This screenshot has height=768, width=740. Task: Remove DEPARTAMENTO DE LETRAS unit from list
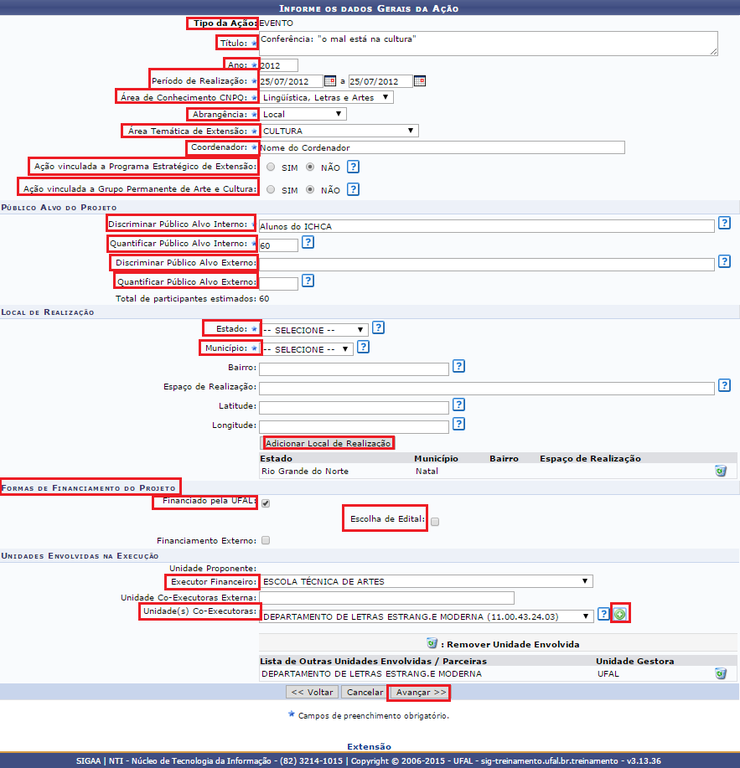point(720,674)
